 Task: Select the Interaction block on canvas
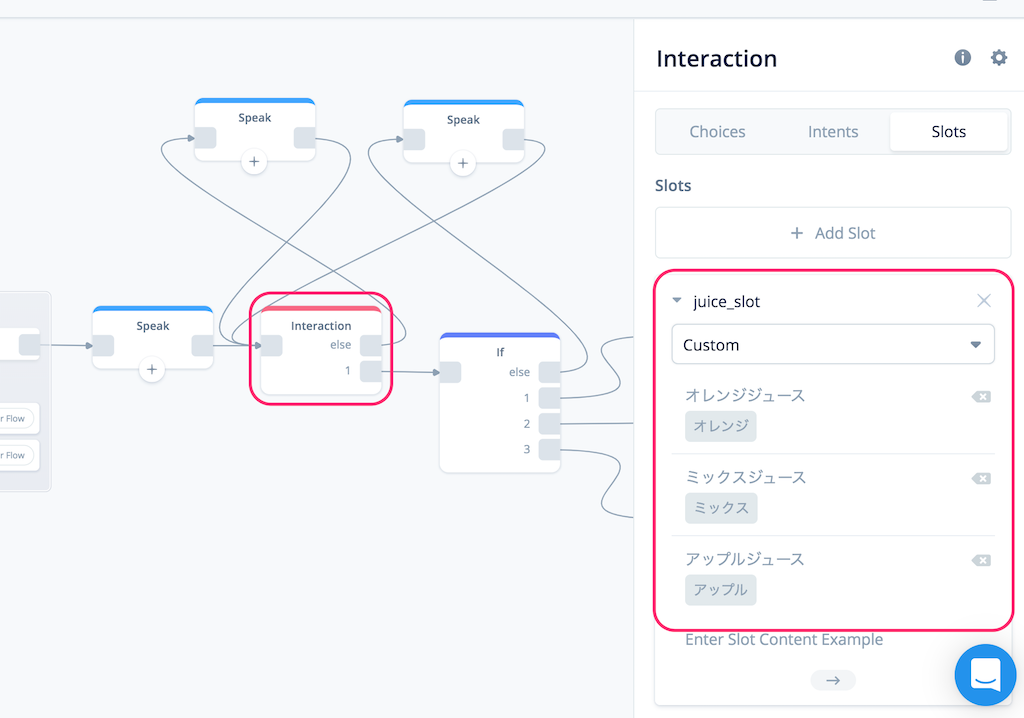tap(321, 350)
